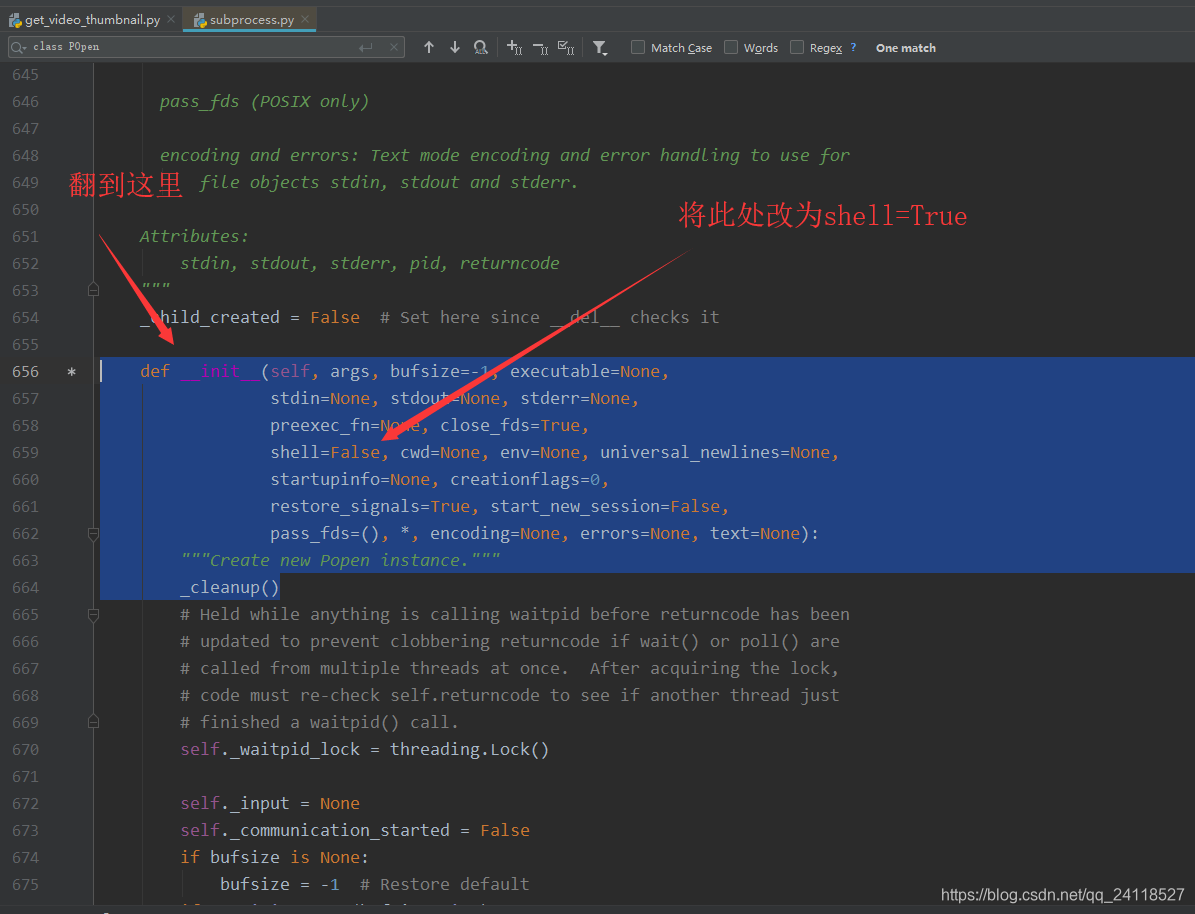
Task: Select the subprocess.py editor tab
Action: (251, 20)
